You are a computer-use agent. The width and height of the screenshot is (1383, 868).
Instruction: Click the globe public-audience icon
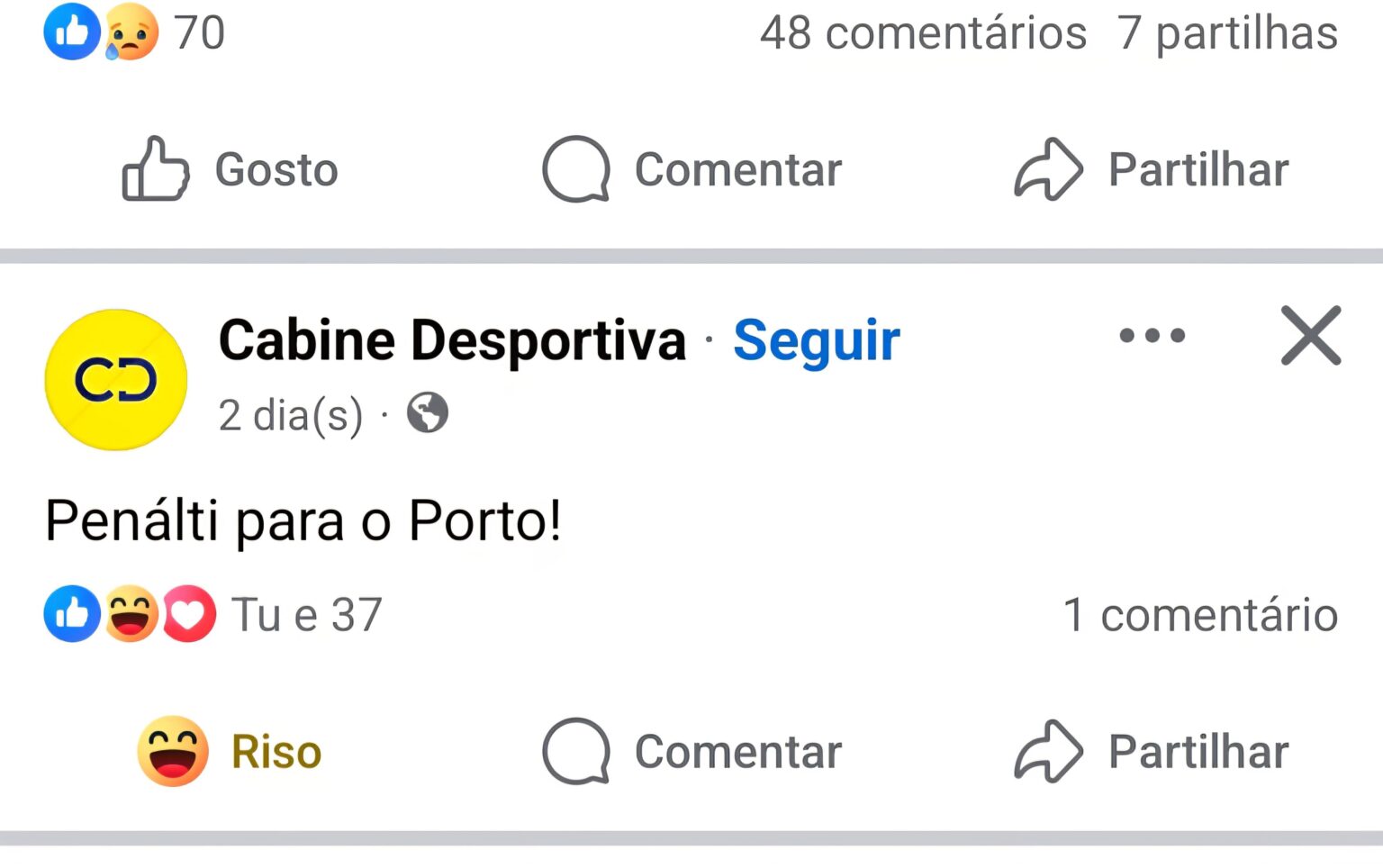click(x=427, y=414)
